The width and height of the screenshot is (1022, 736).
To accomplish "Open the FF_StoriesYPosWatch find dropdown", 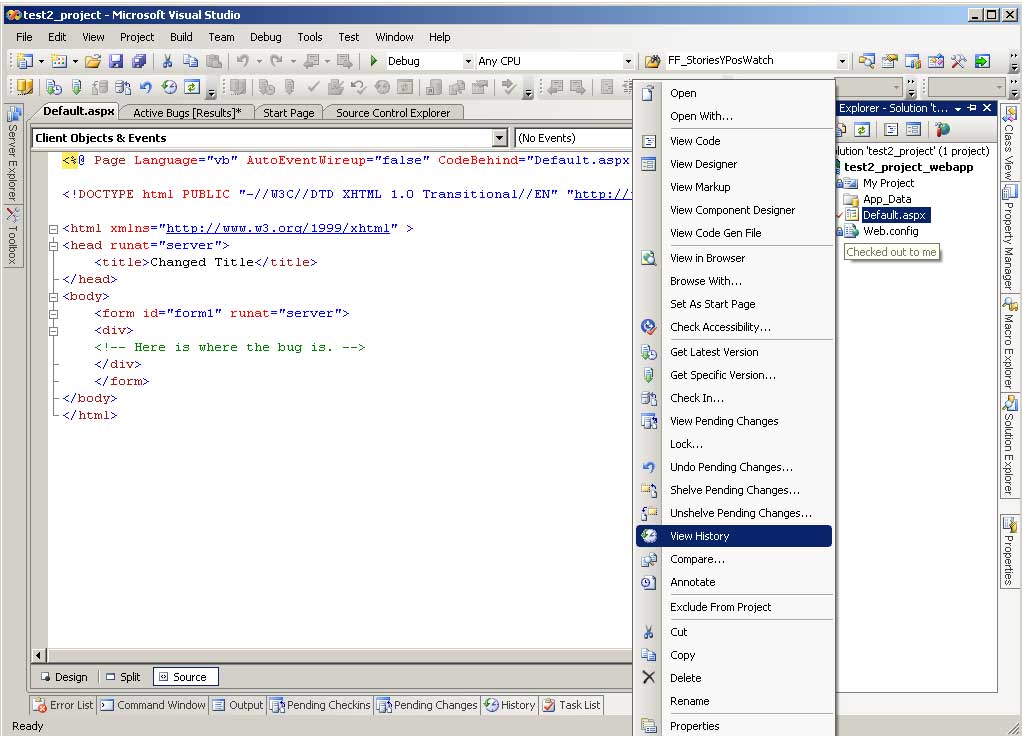I will click(x=841, y=61).
